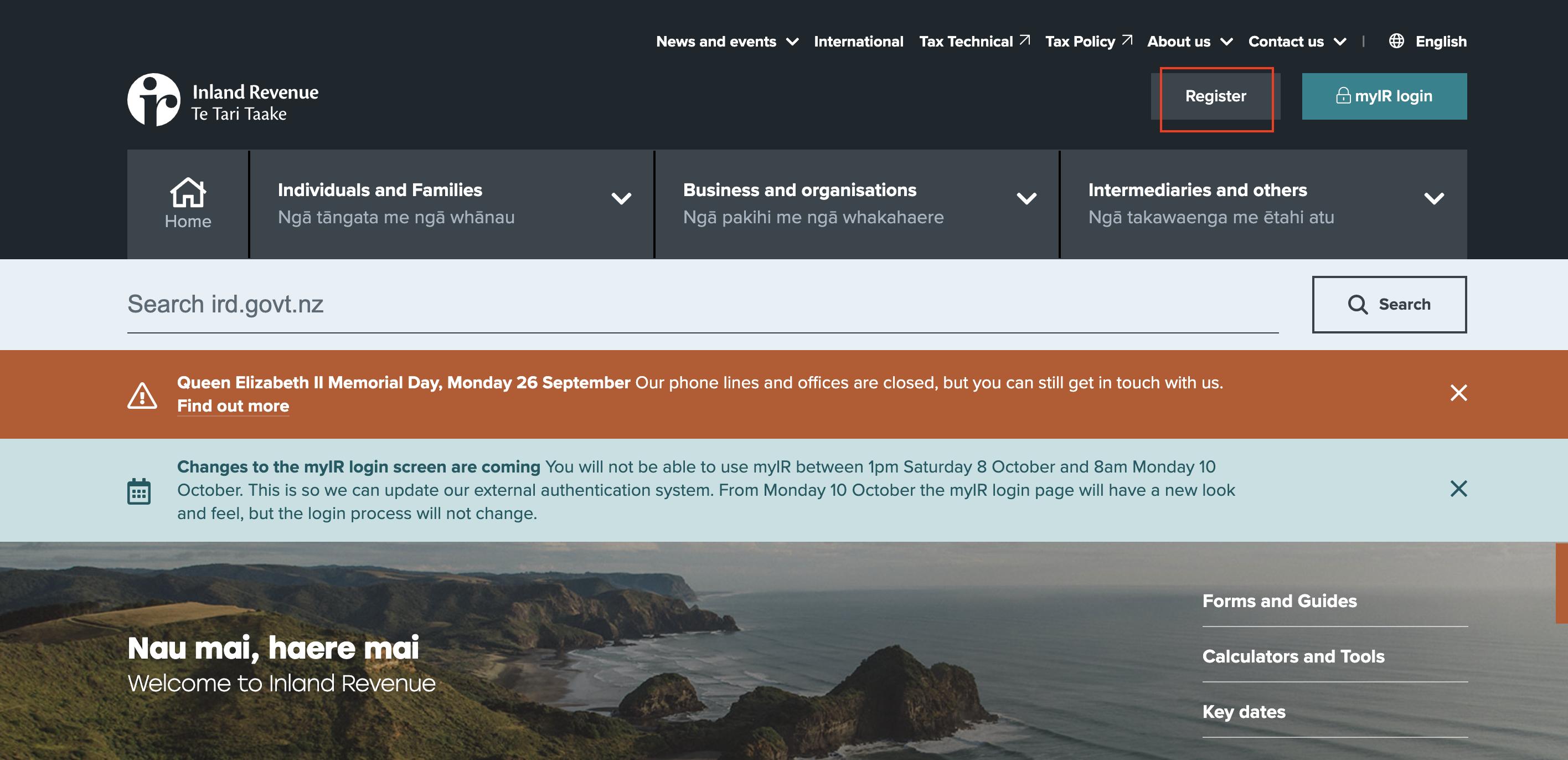Viewport: 1568px width, 760px height.
Task: Expand the News and events dropdown
Action: [726, 42]
